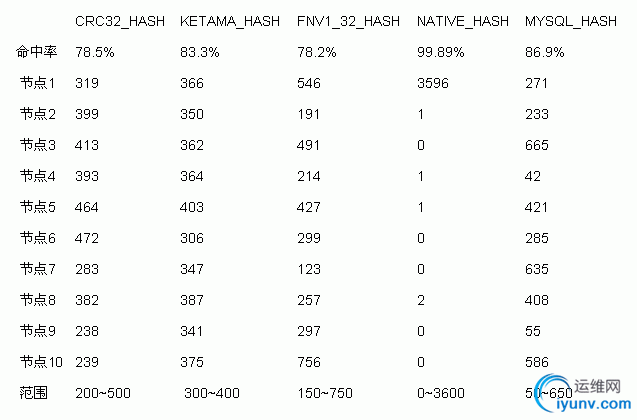This screenshot has width=637, height=420.
Task: Click the 83.3% KETAMA hit rate
Action: click(x=199, y=52)
